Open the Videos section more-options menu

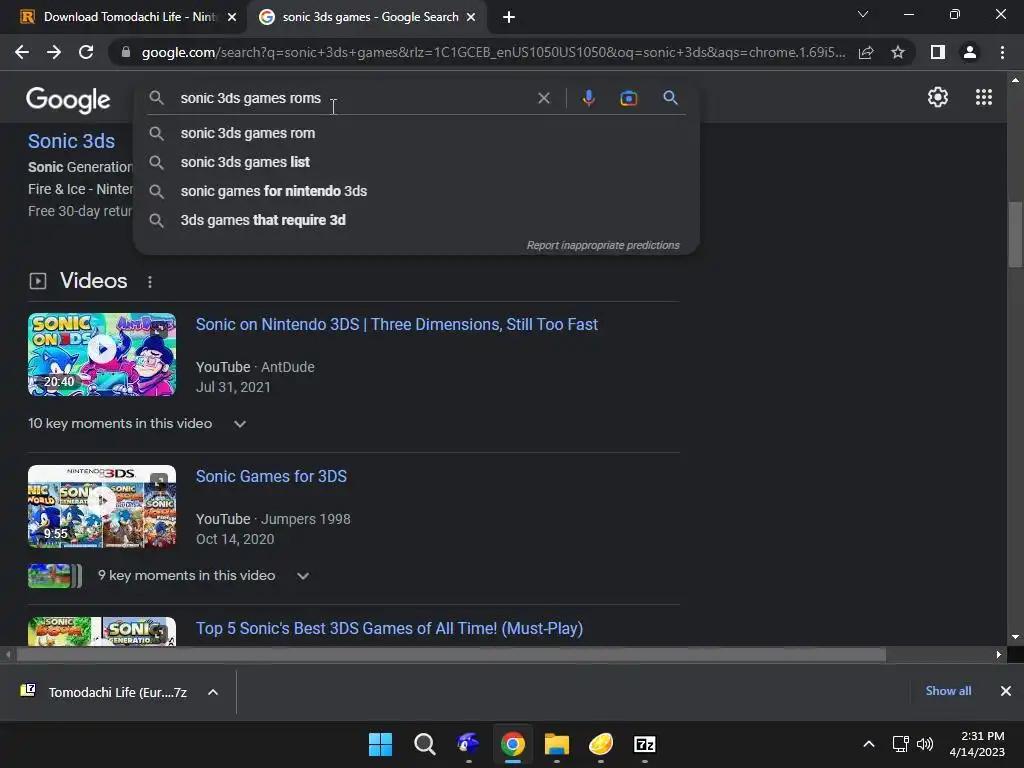150,281
